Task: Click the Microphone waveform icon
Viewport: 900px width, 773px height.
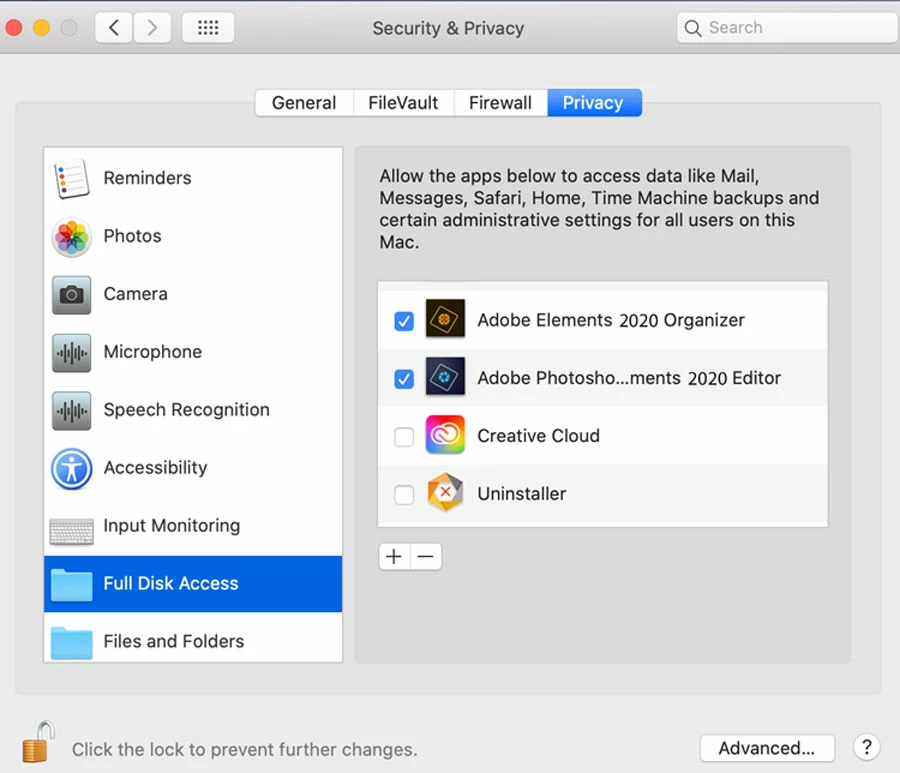Action: point(71,352)
